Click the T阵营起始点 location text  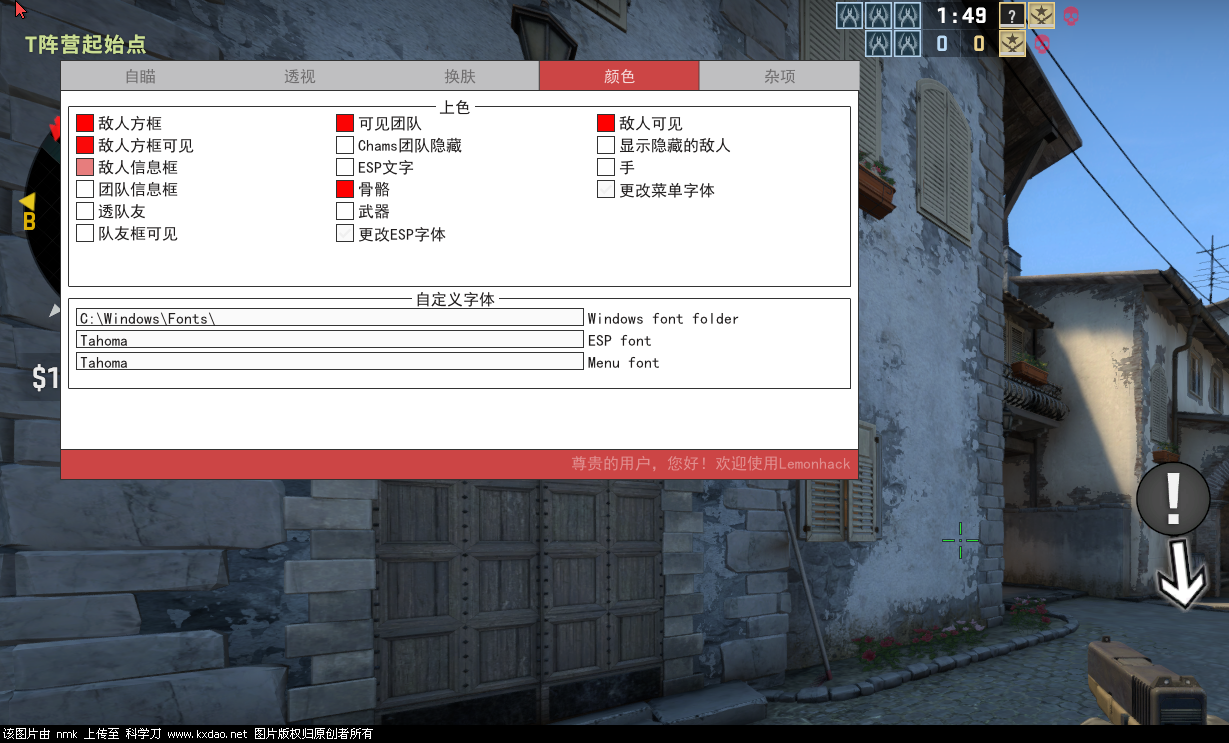(x=86, y=44)
